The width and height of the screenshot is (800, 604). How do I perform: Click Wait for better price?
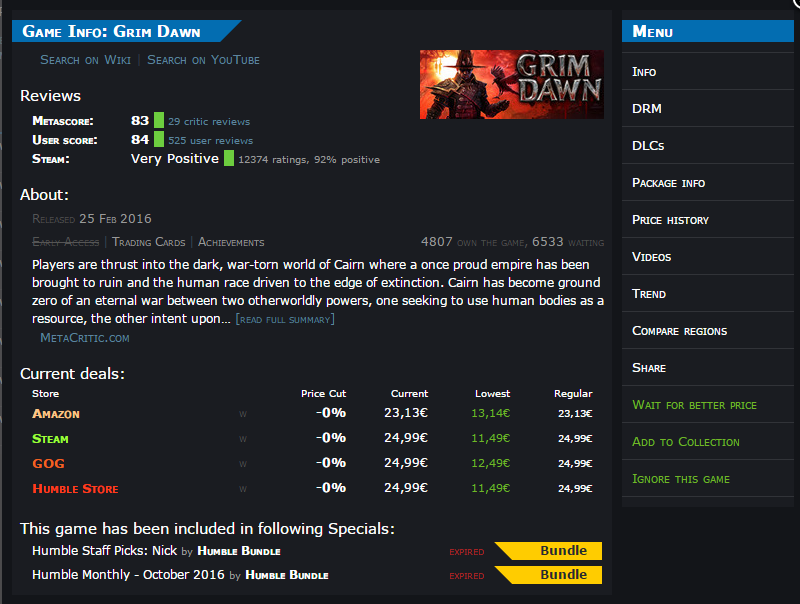click(x=694, y=405)
